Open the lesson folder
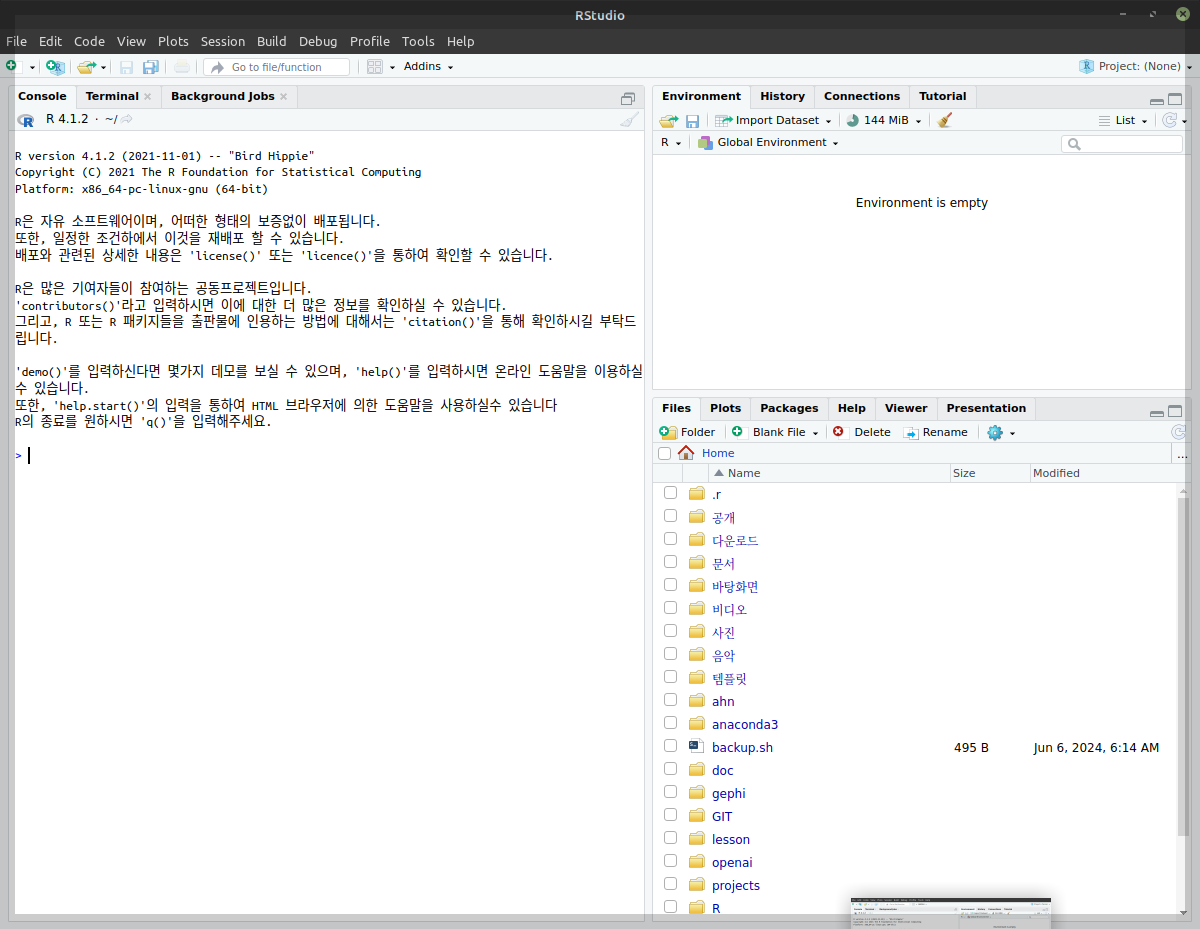 pos(731,839)
